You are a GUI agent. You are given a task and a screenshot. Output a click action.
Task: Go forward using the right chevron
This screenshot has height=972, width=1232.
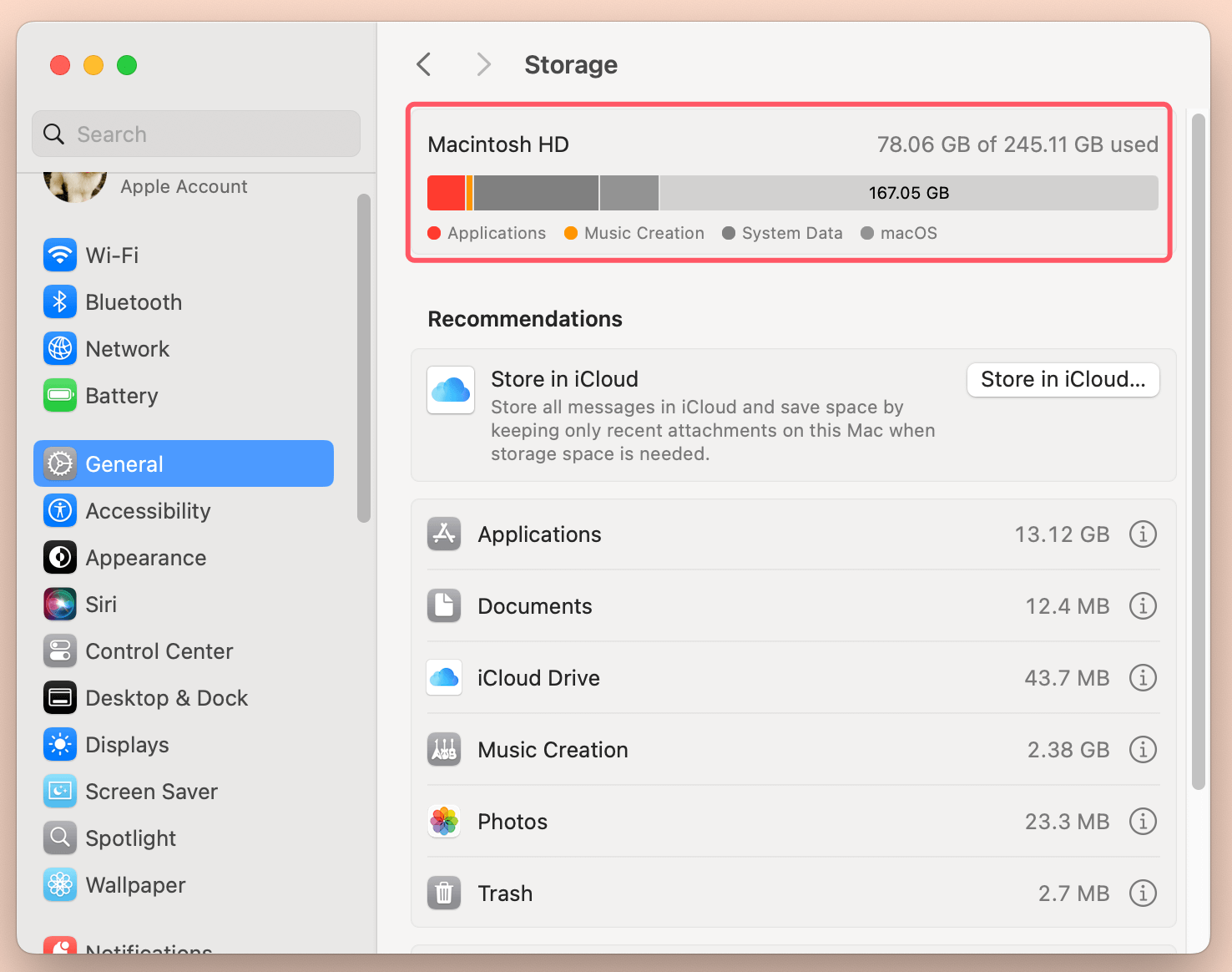pyautogui.click(x=483, y=64)
